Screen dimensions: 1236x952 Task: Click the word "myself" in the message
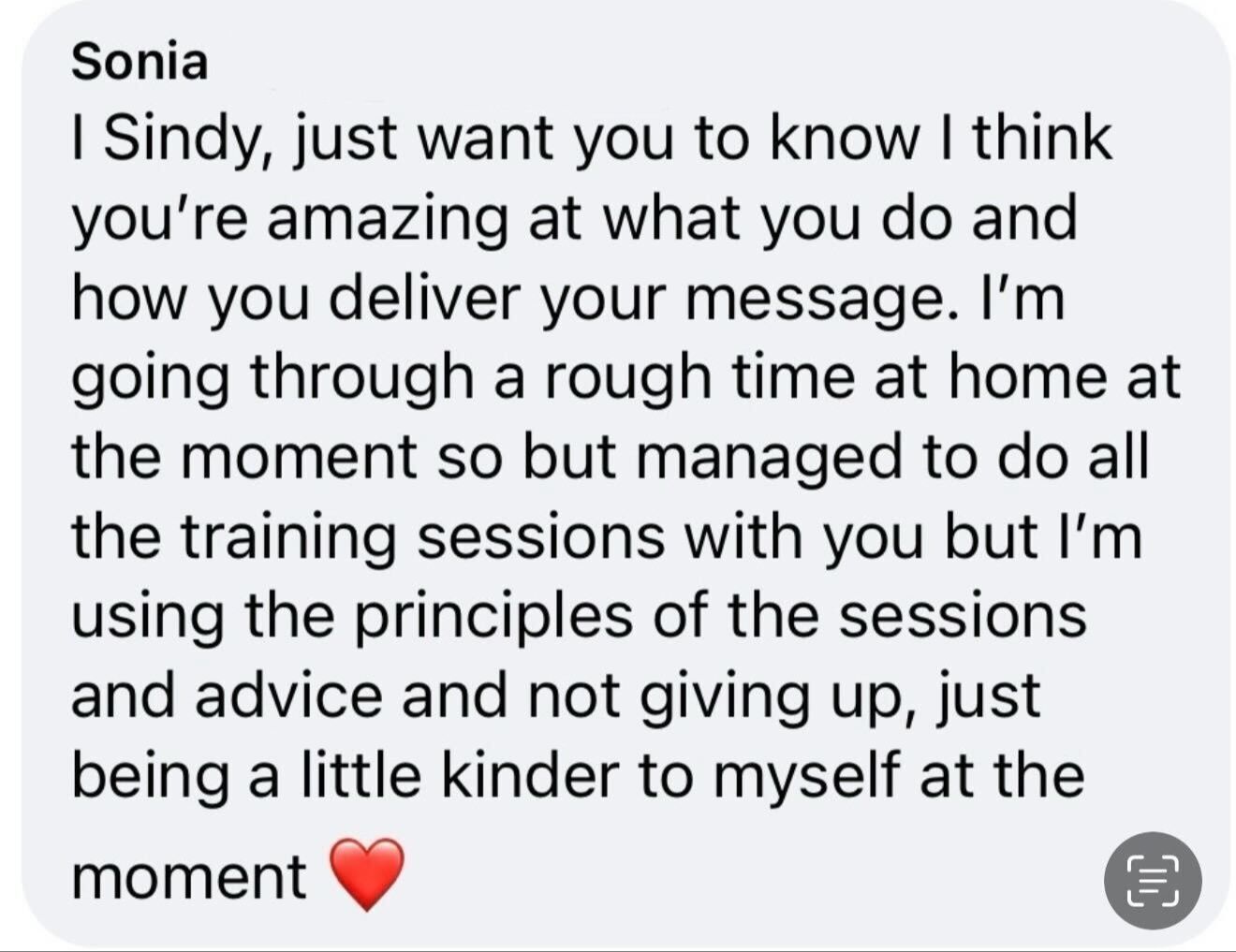pos(782,779)
